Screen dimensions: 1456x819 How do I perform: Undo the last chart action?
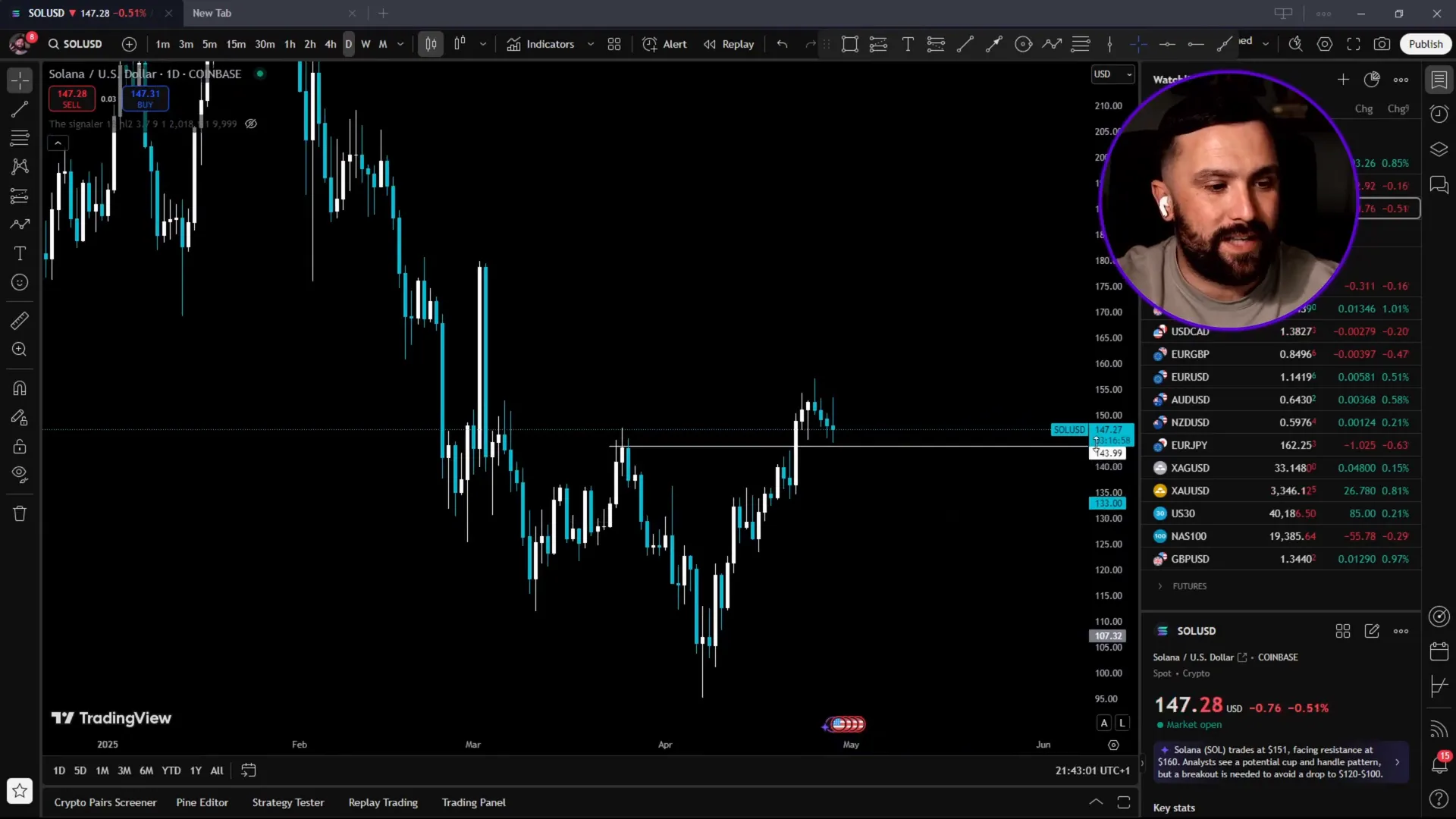pos(783,44)
